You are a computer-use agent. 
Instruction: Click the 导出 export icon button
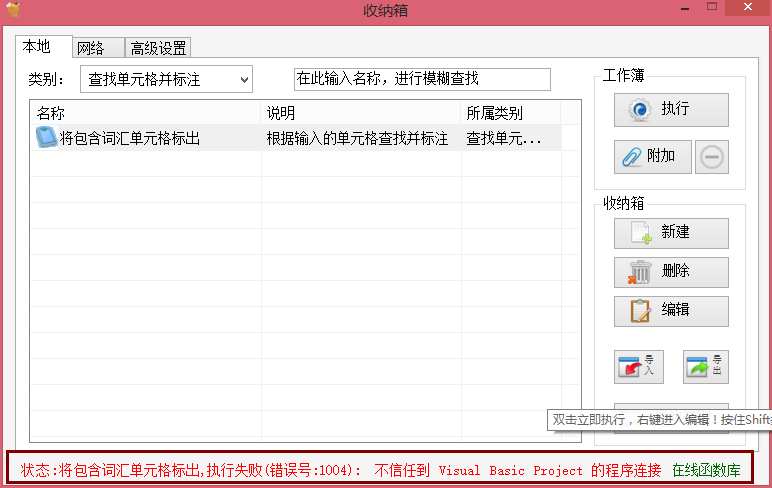706,367
